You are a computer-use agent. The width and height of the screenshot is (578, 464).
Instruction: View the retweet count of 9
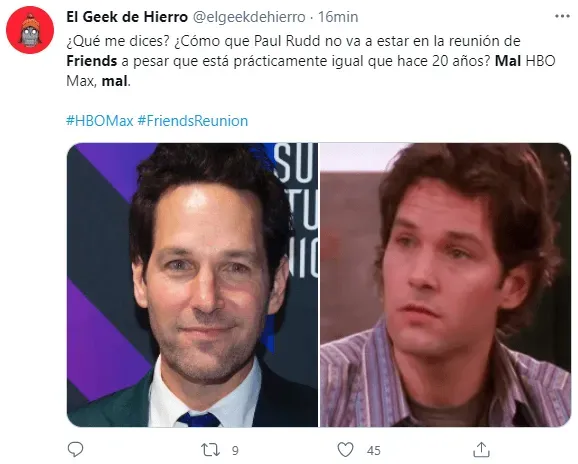[235, 450]
